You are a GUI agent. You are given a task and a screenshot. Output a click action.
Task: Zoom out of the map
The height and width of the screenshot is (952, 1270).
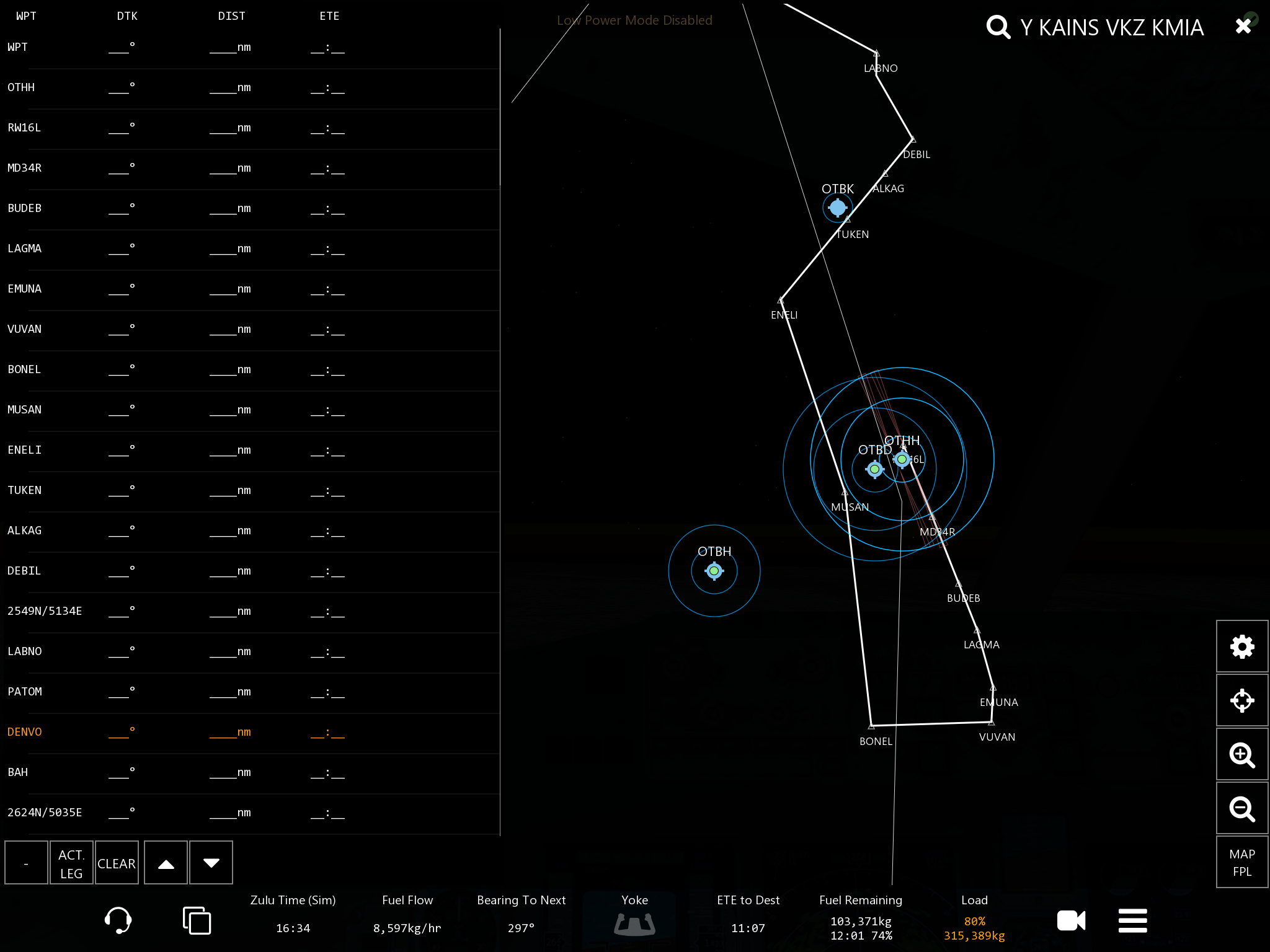1241,808
